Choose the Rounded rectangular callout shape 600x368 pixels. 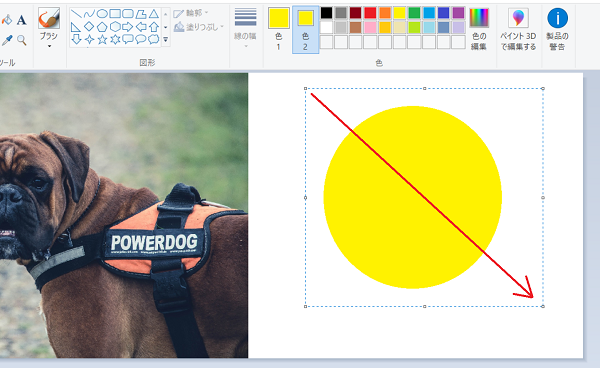click(128, 39)
